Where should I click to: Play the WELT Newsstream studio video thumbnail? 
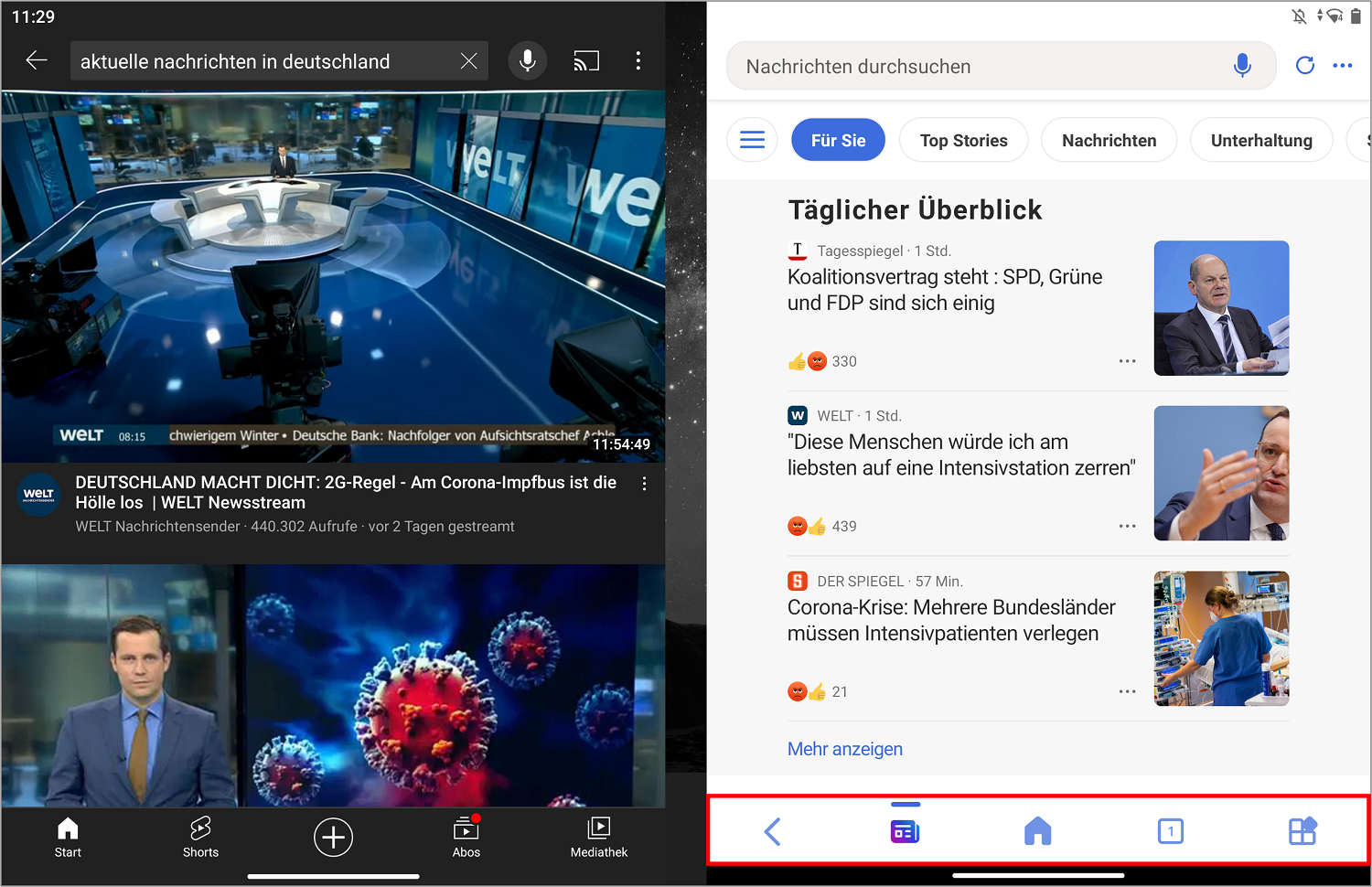click(333, 276)
